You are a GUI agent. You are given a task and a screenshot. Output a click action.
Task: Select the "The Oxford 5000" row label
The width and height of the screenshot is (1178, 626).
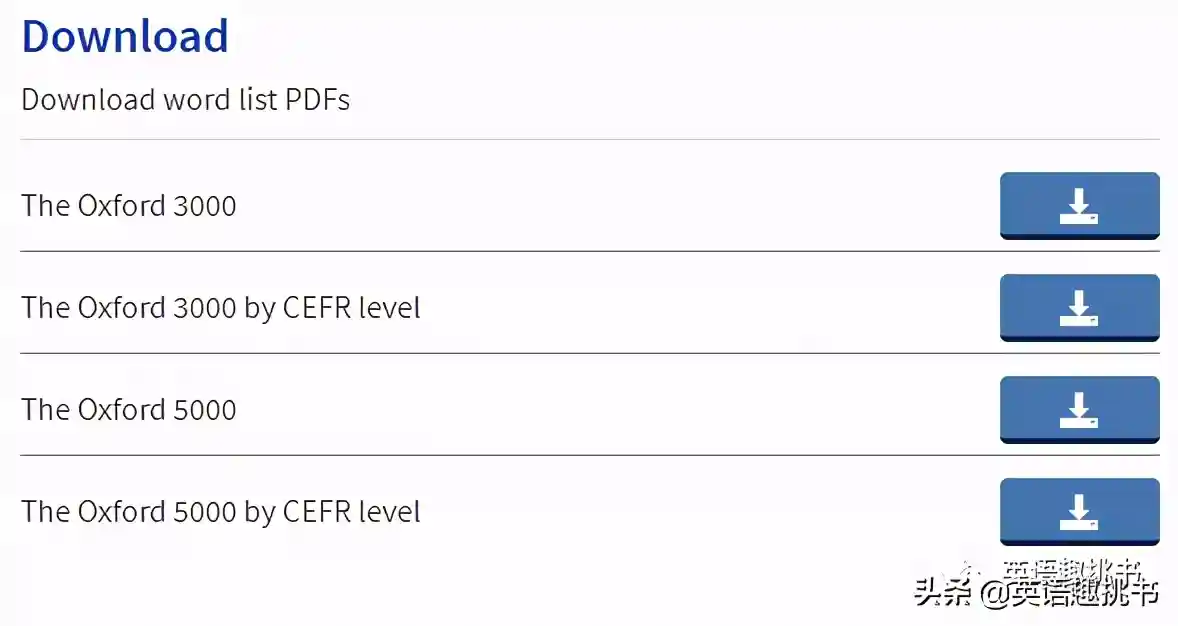point(129,410)
